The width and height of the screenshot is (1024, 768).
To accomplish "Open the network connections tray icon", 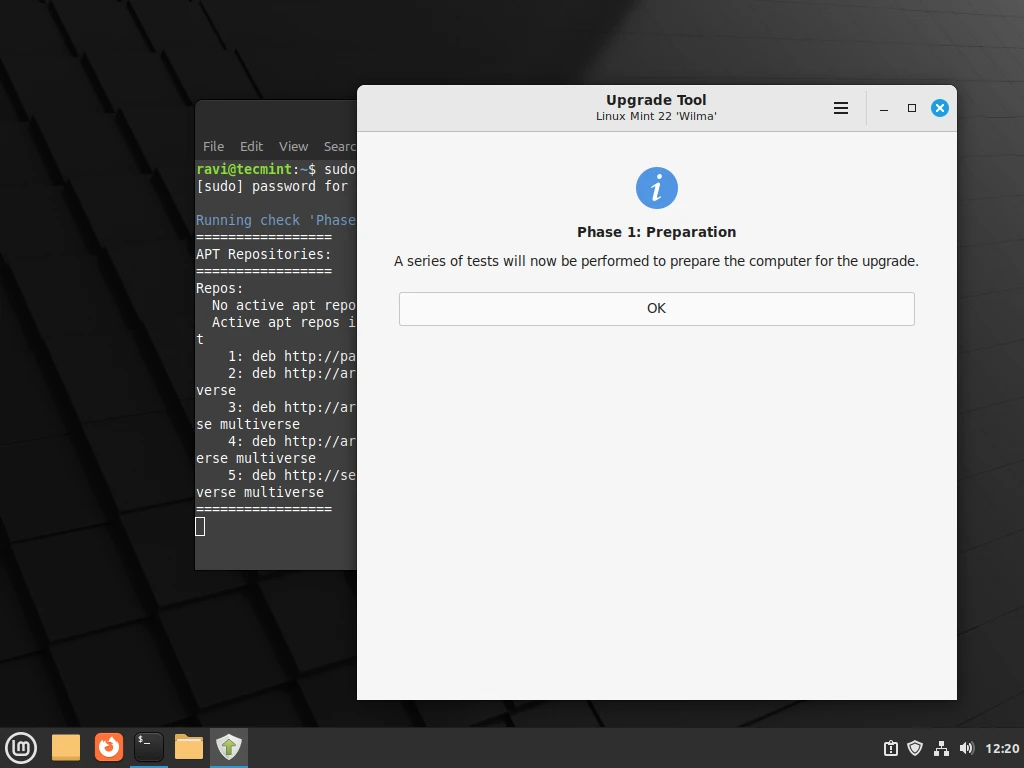I will pos(941,748).
